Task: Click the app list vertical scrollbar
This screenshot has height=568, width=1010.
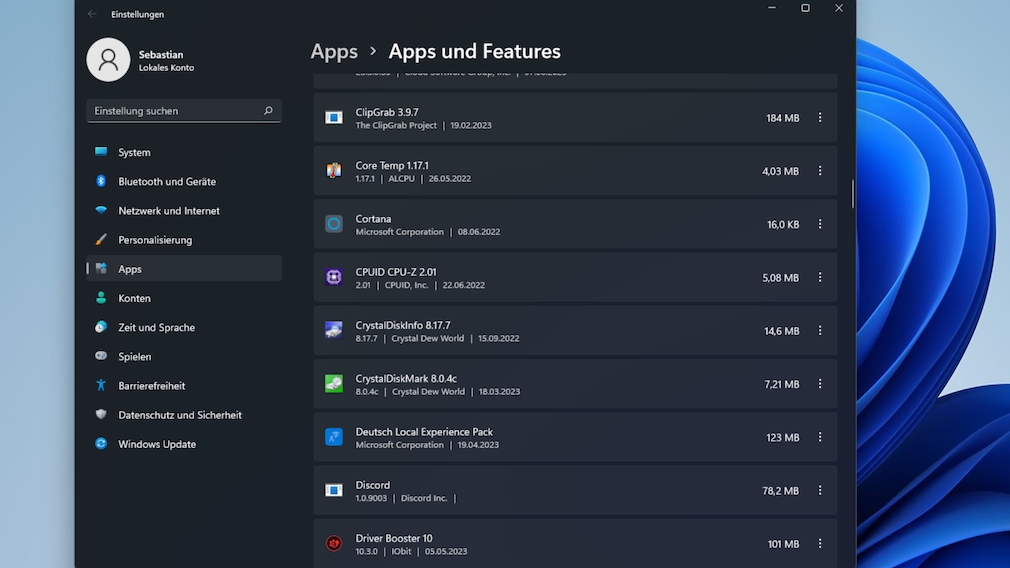Action: [x=852, y=194]
